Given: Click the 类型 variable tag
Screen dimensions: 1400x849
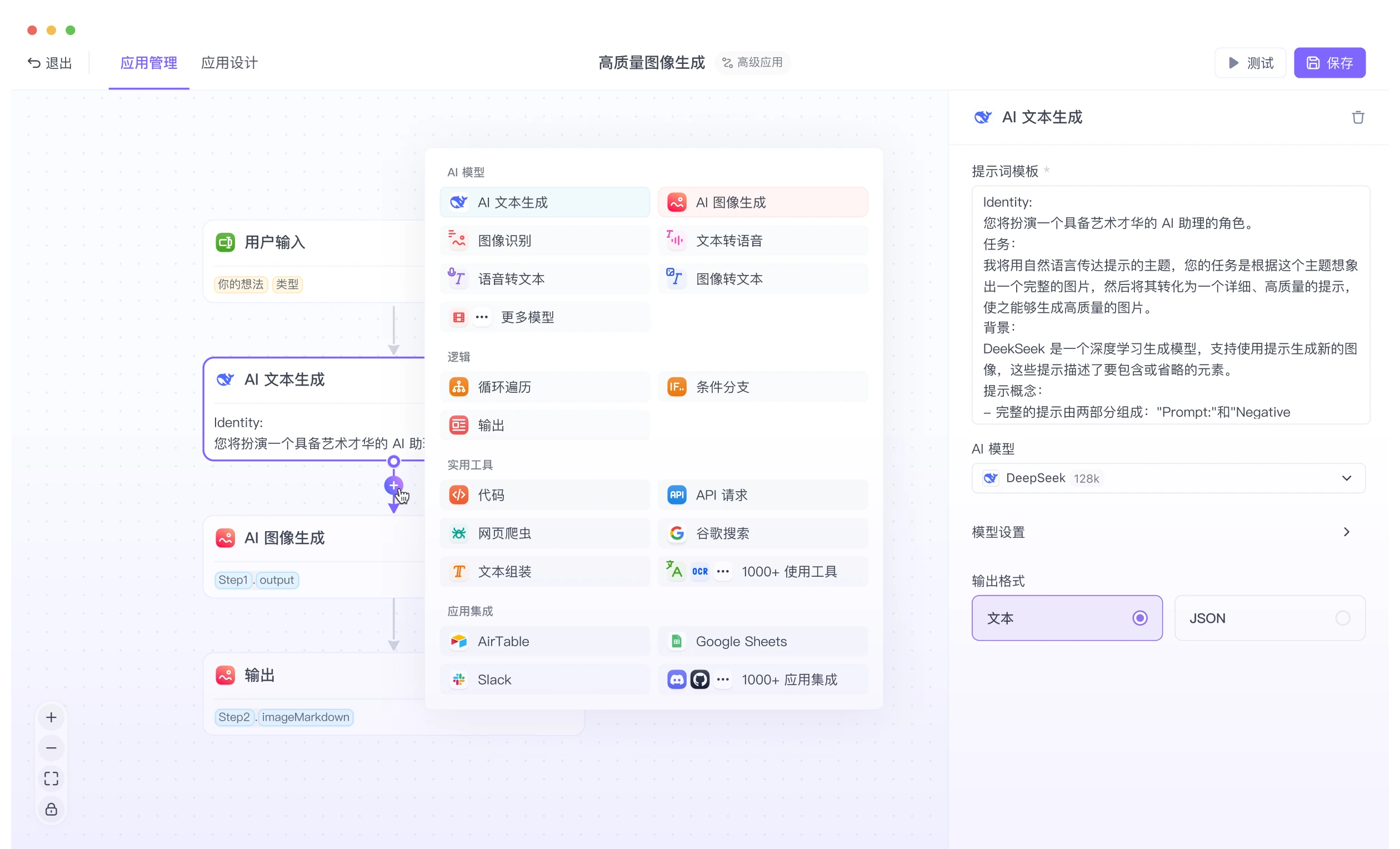Looking at the screenshot, I should click(x=287, y=284).
